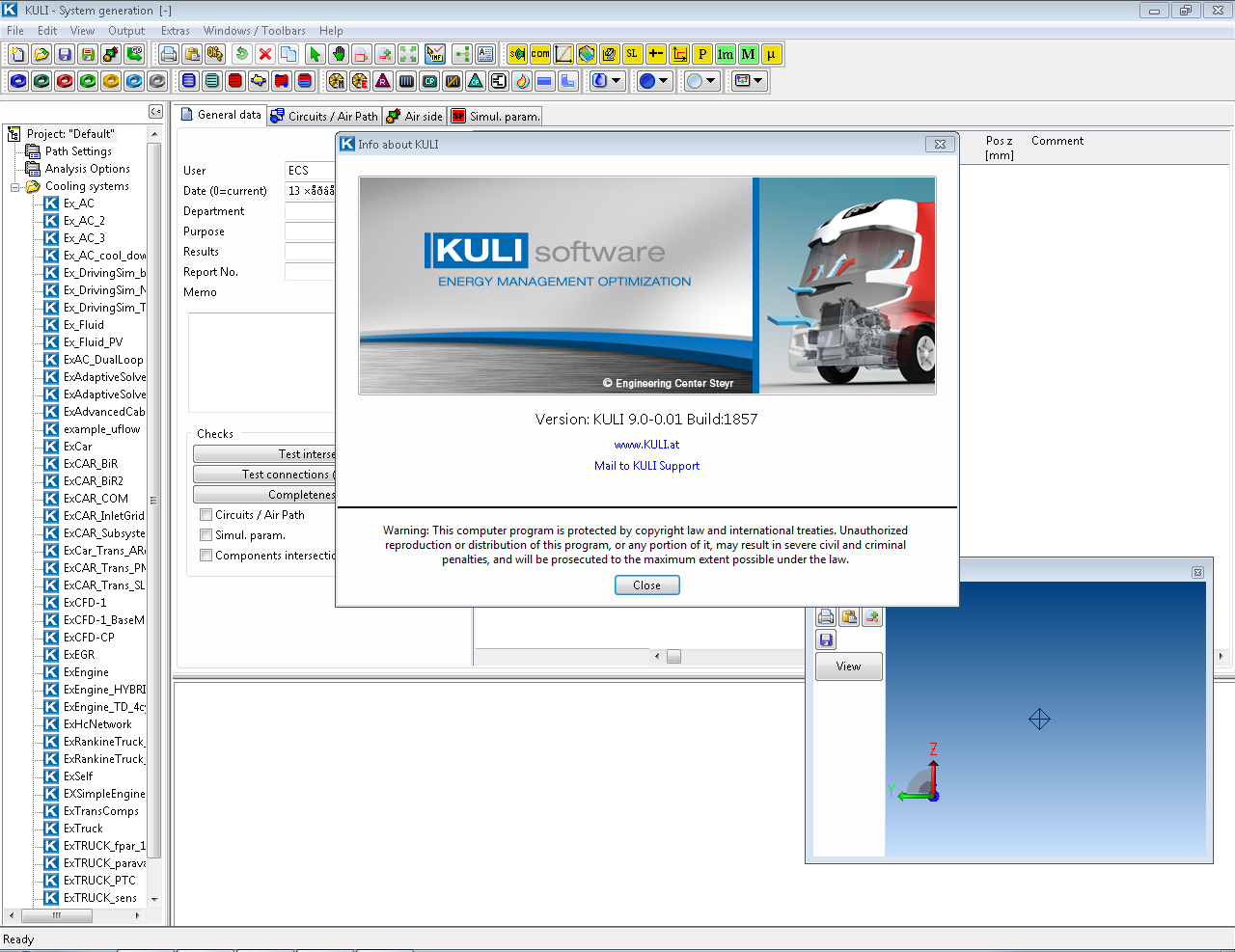Click the main toolbar printer icon
The height and width of the screenshot is (952, 1235).
click(x=169, y=54)
